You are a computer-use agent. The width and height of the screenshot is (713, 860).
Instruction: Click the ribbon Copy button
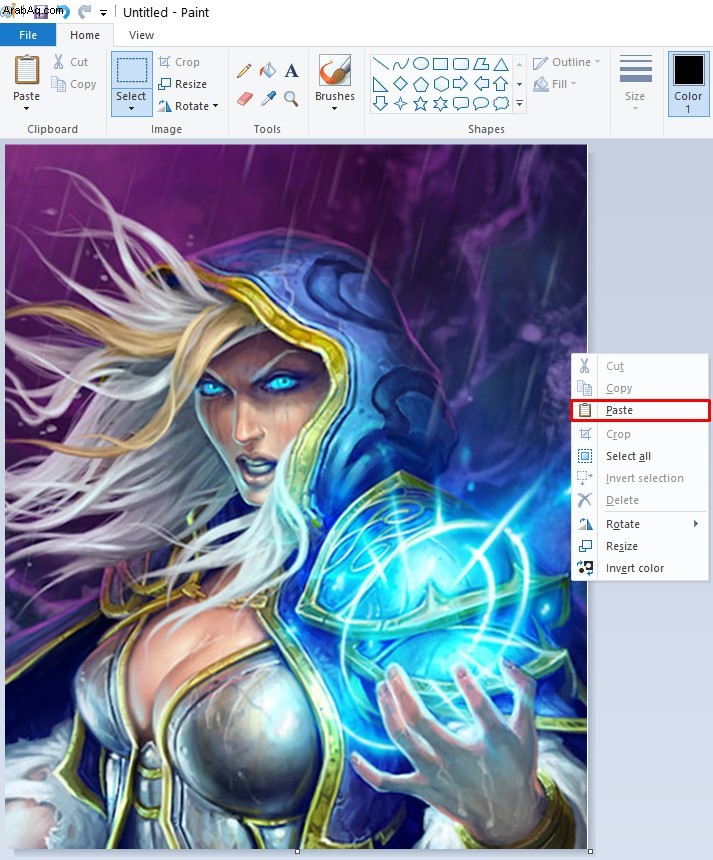tap(74, 84)
